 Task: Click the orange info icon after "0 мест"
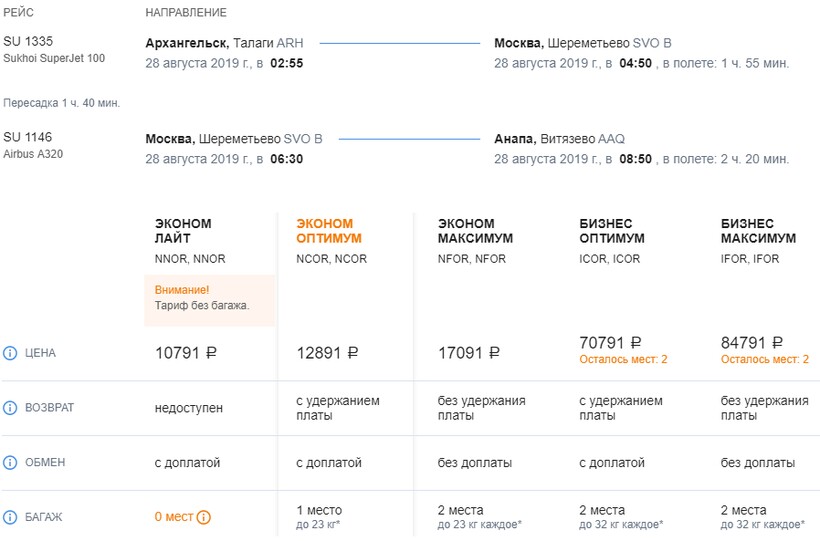tap(204, 517)
